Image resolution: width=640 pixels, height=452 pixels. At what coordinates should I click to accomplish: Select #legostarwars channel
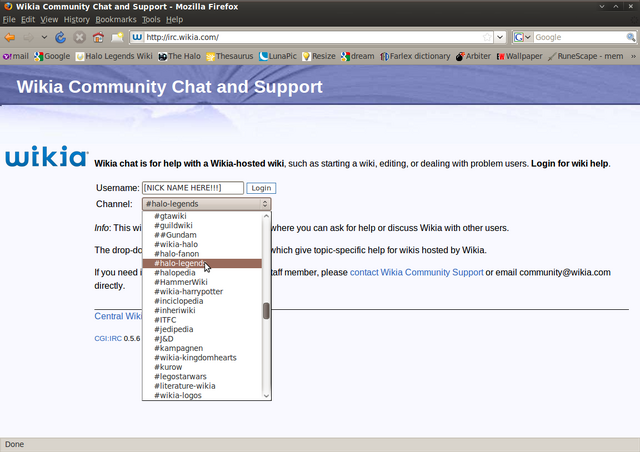point(202,376)
